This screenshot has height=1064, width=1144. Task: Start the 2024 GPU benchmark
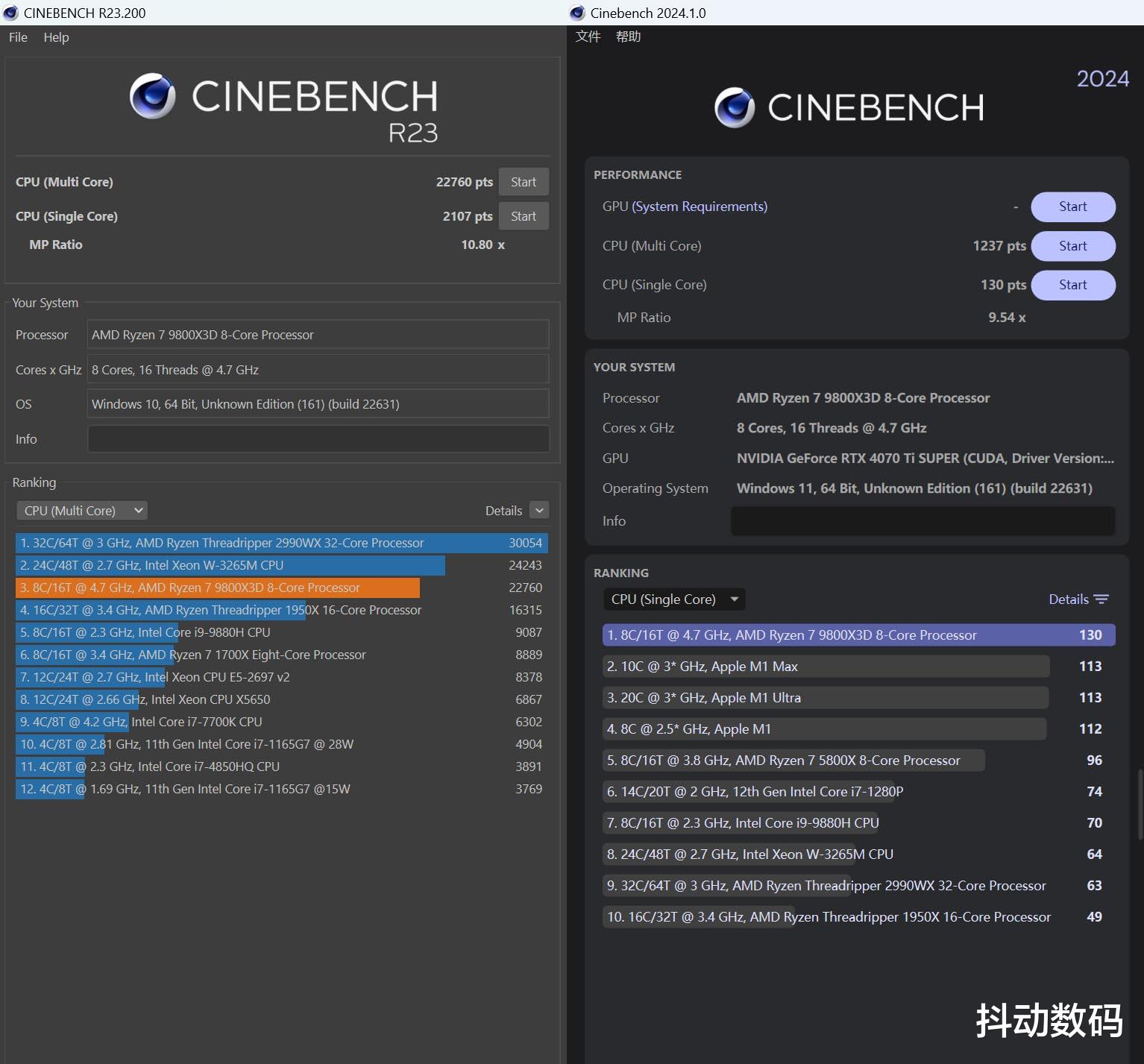tap(1073, 207)
